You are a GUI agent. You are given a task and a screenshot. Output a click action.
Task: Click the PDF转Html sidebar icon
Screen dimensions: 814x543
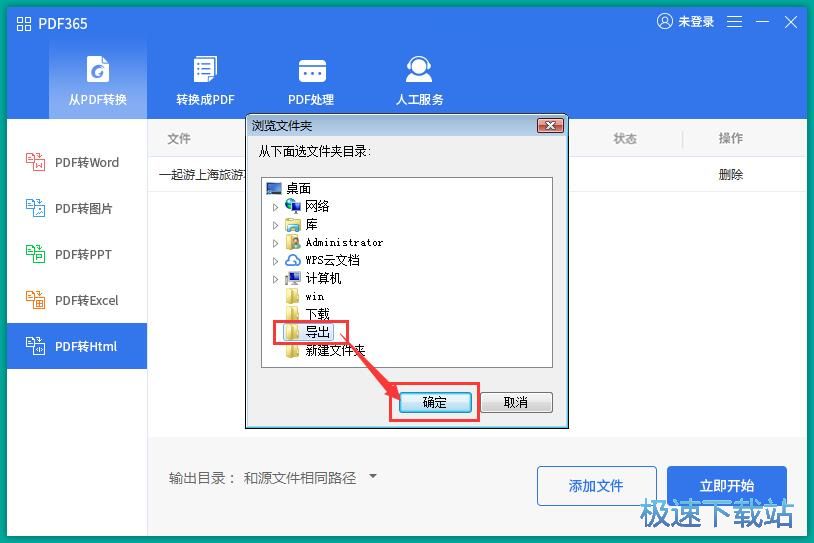35,346
